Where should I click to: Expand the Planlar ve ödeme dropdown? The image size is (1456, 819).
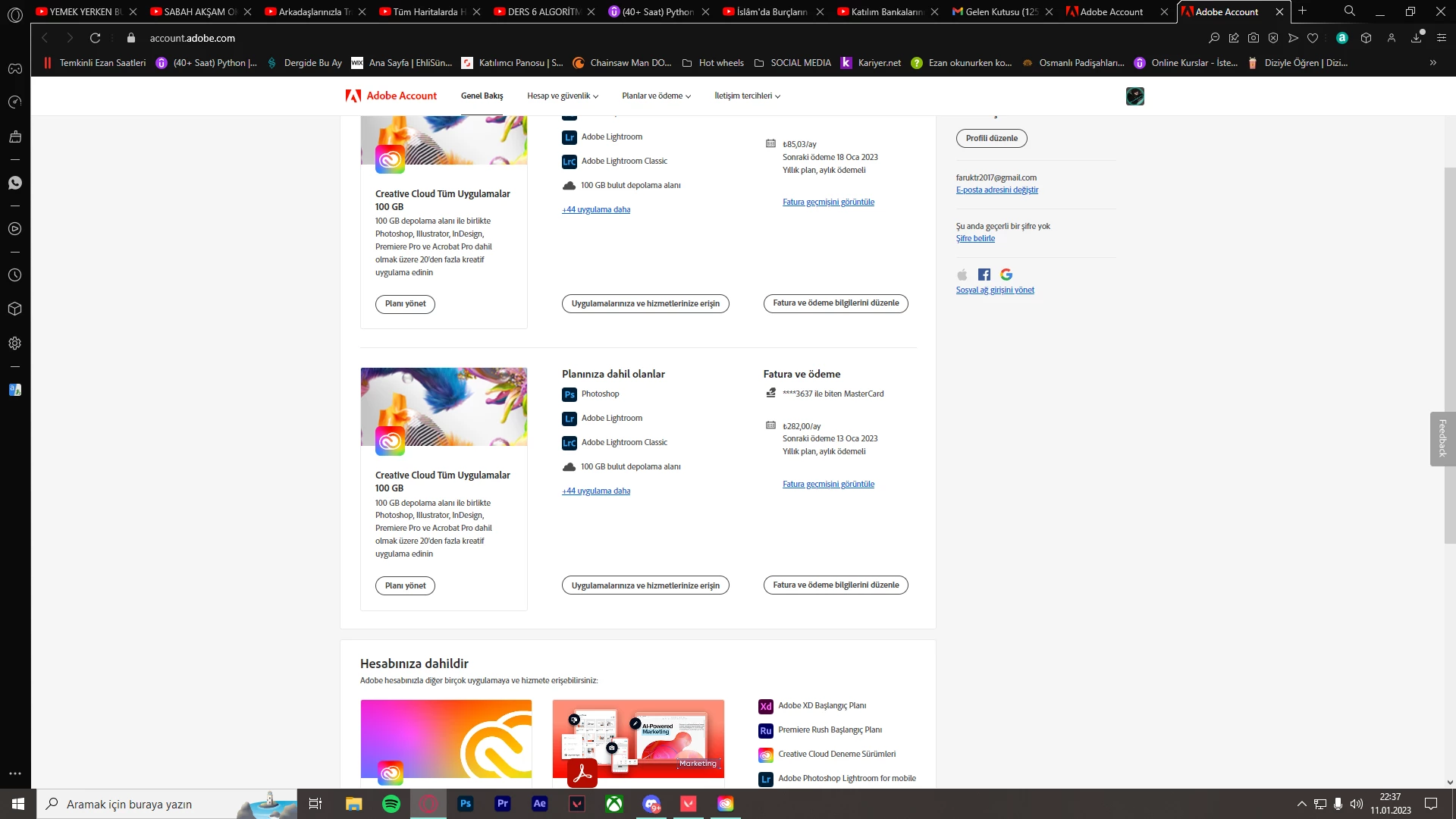(x=656, y=96)
